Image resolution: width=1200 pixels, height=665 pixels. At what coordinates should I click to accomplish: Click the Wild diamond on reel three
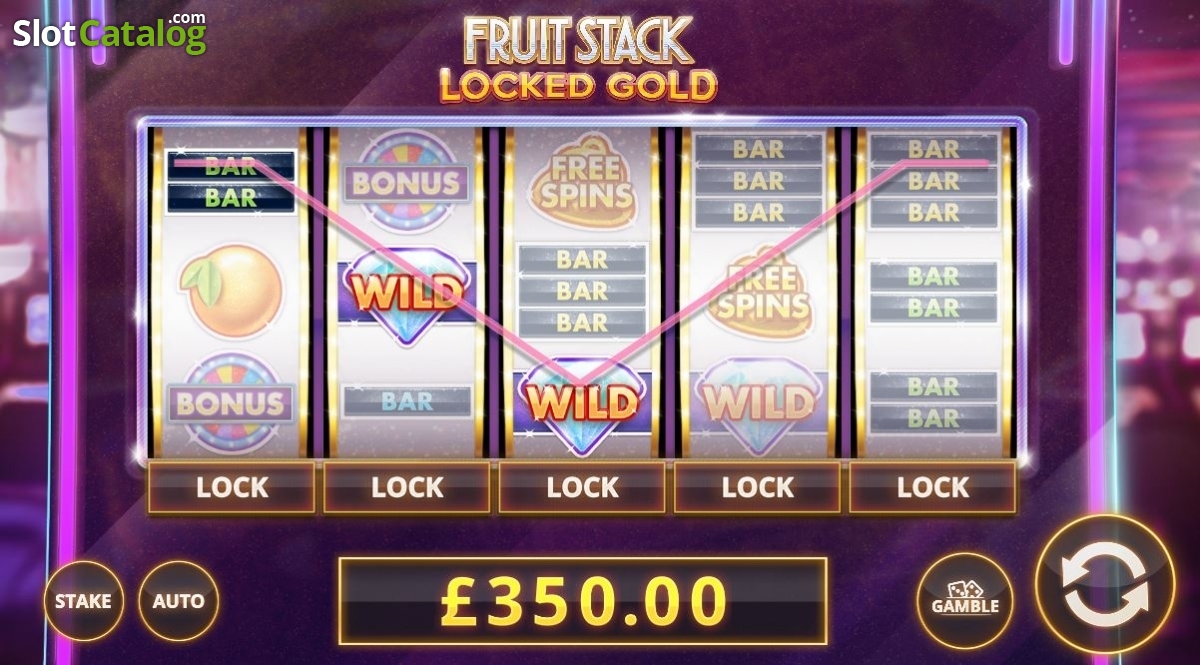tap(582, 402)
